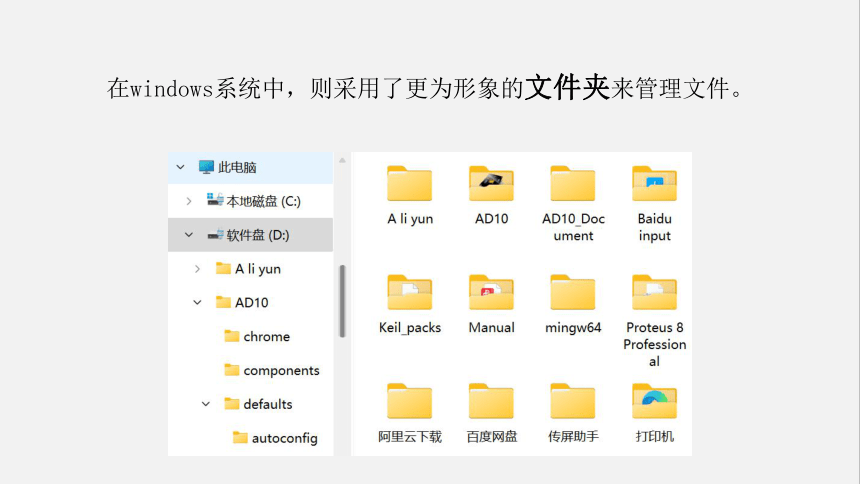Click the Keil_packs name text

coord(410,328)
